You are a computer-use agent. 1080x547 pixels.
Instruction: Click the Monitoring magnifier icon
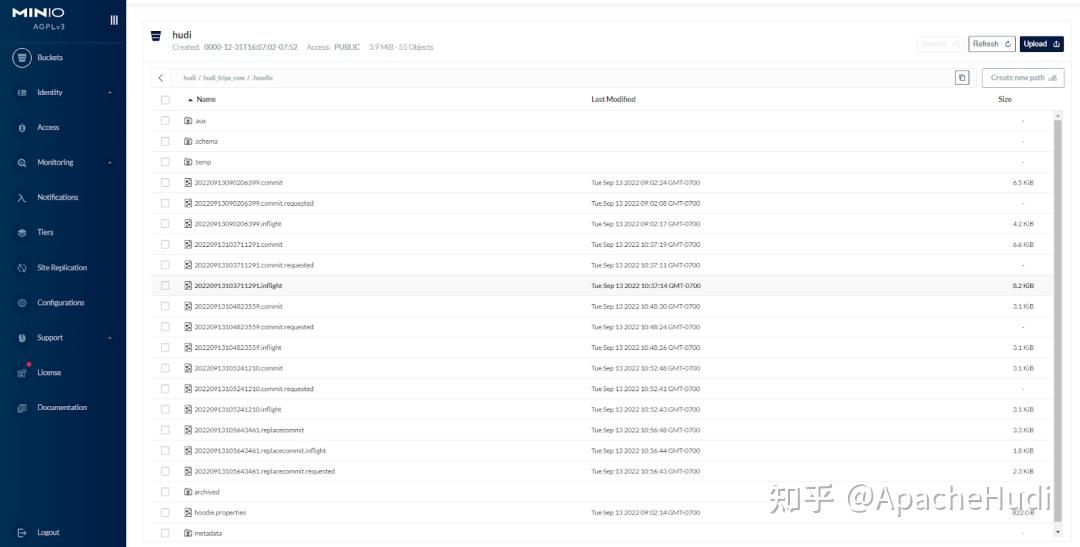point(22,163)
